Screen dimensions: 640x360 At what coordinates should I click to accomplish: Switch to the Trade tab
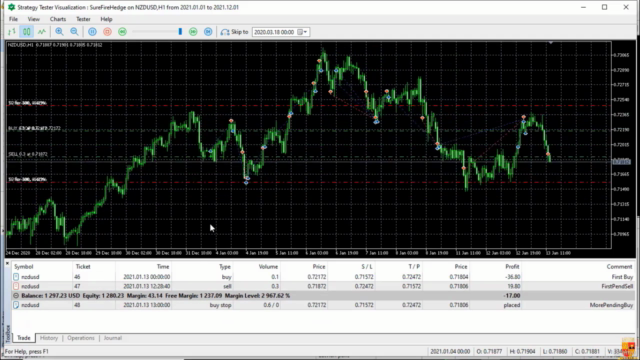24,338
